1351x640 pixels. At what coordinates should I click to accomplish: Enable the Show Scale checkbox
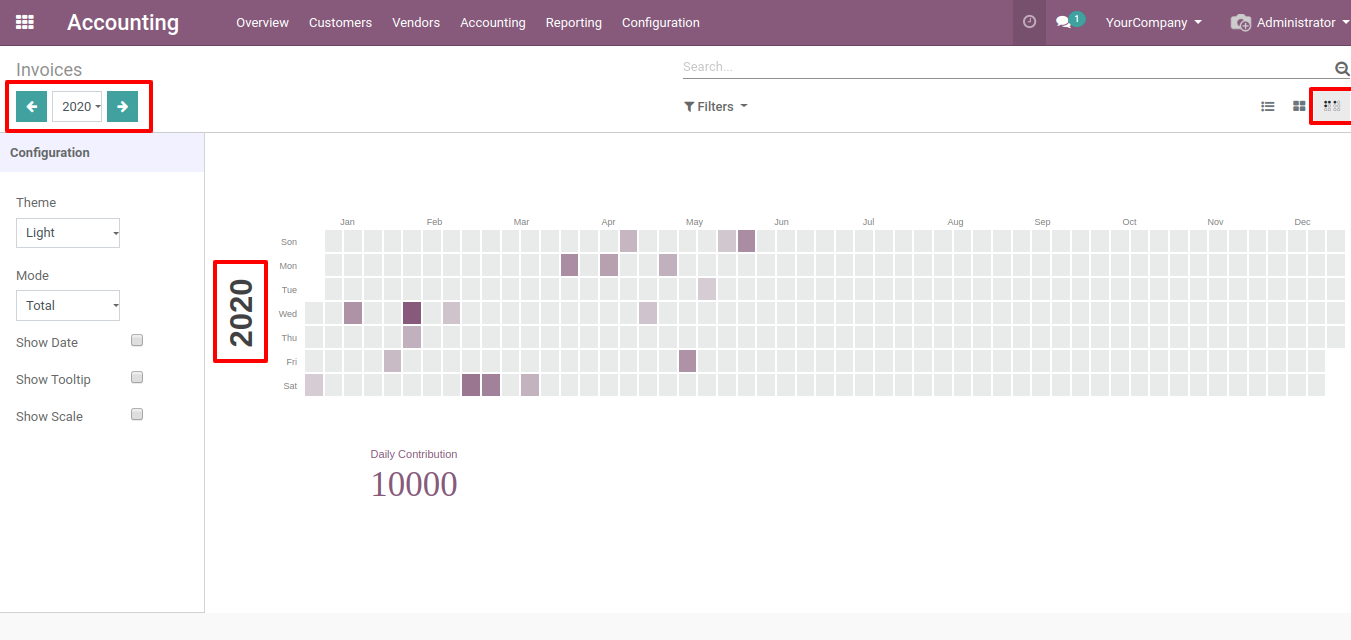137,415
